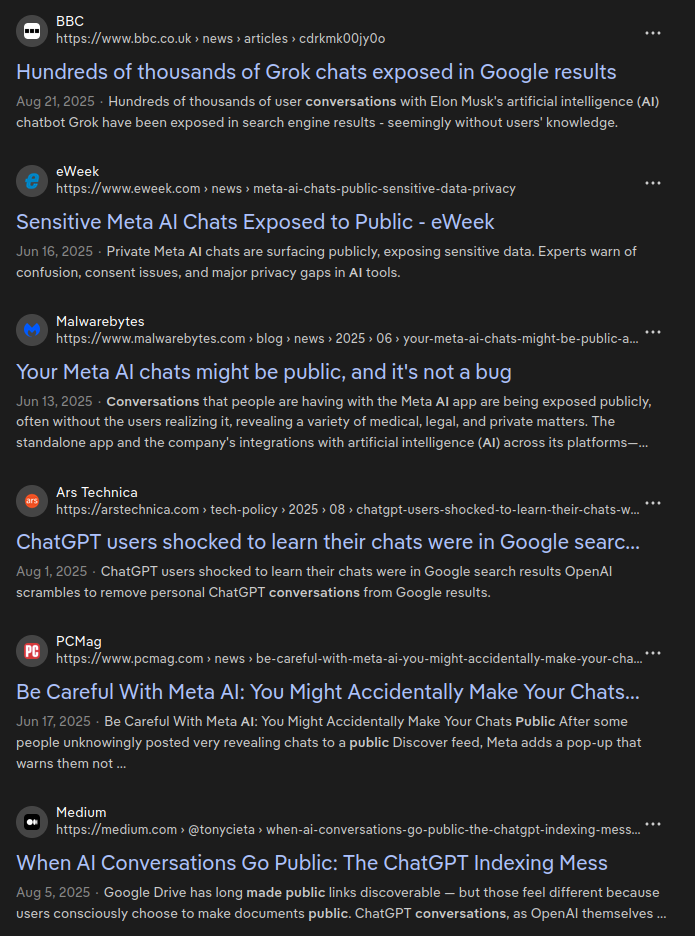Viewport: 695px width, 936px height.
Task: Open the three-dot menu for Ars Technica result
Action: pos(653,503)
